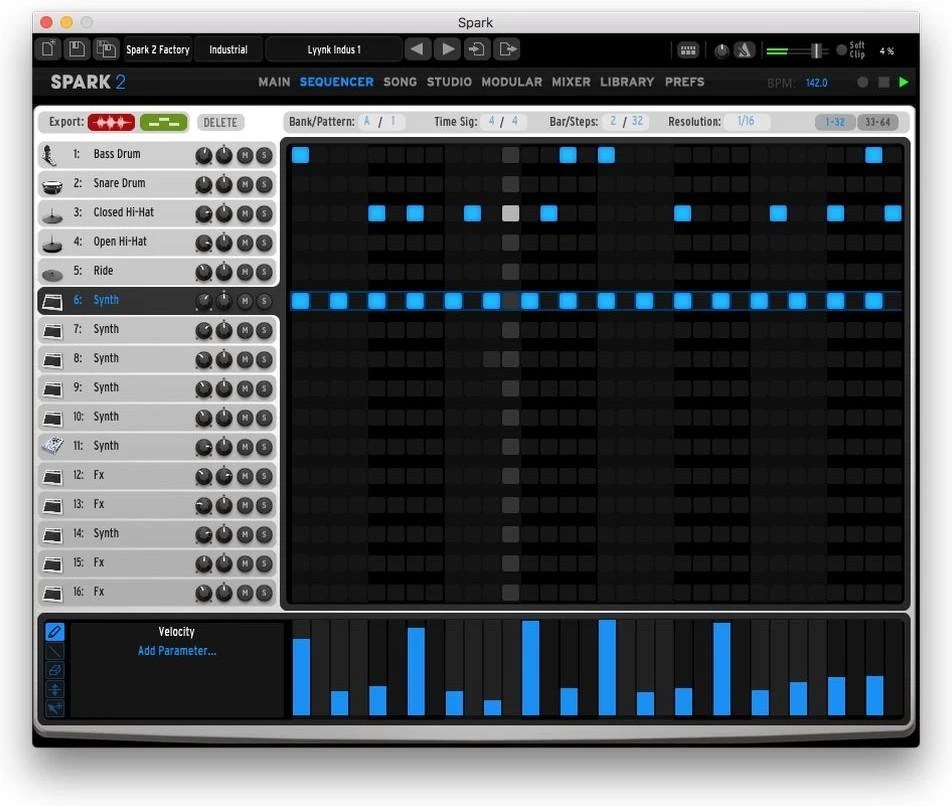Viewport: 952px width, 806px height.
Task: Click the track 11 Synth instrument icon
Action: [52, 446]
